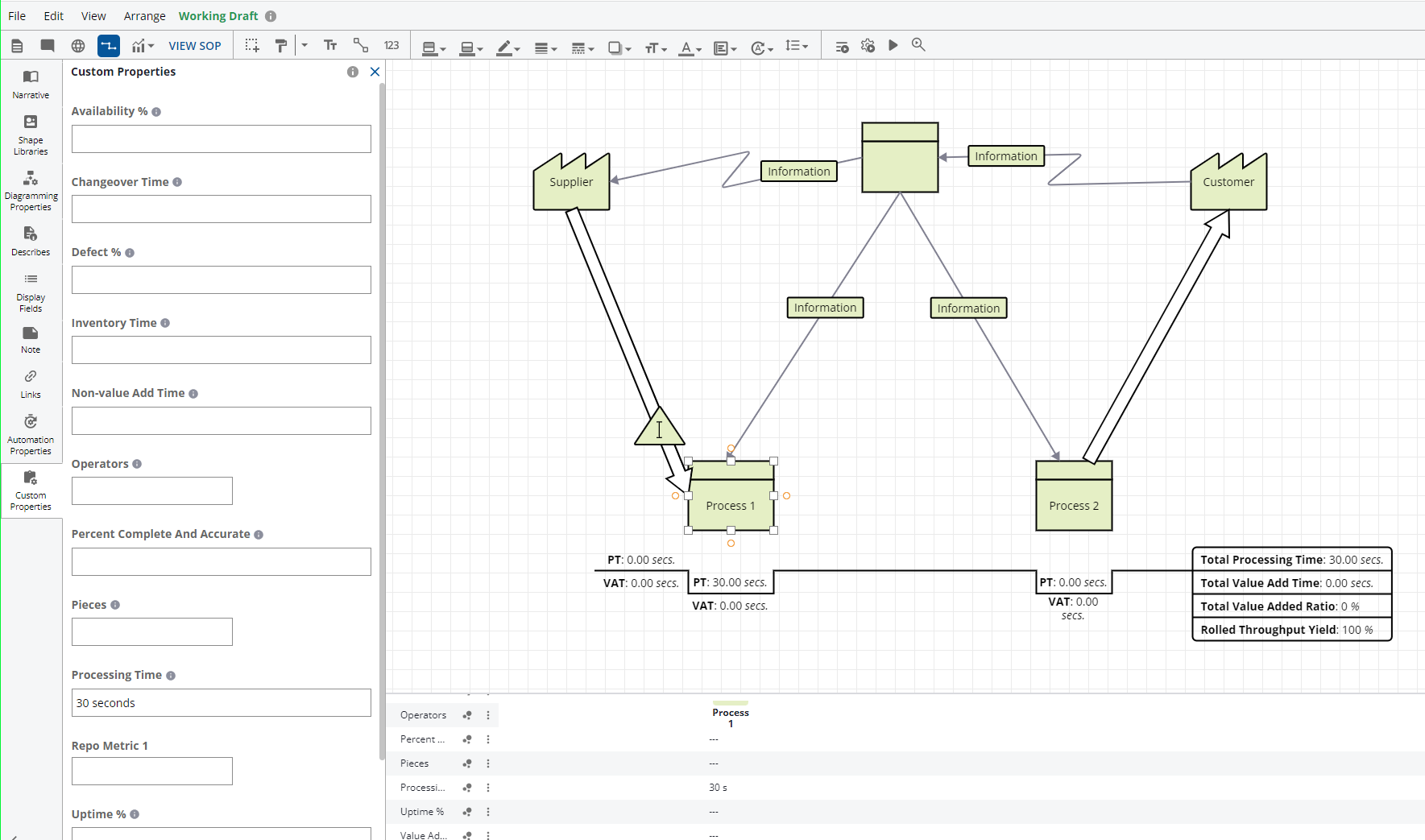Click the Processing Time input field

[221, 702]
